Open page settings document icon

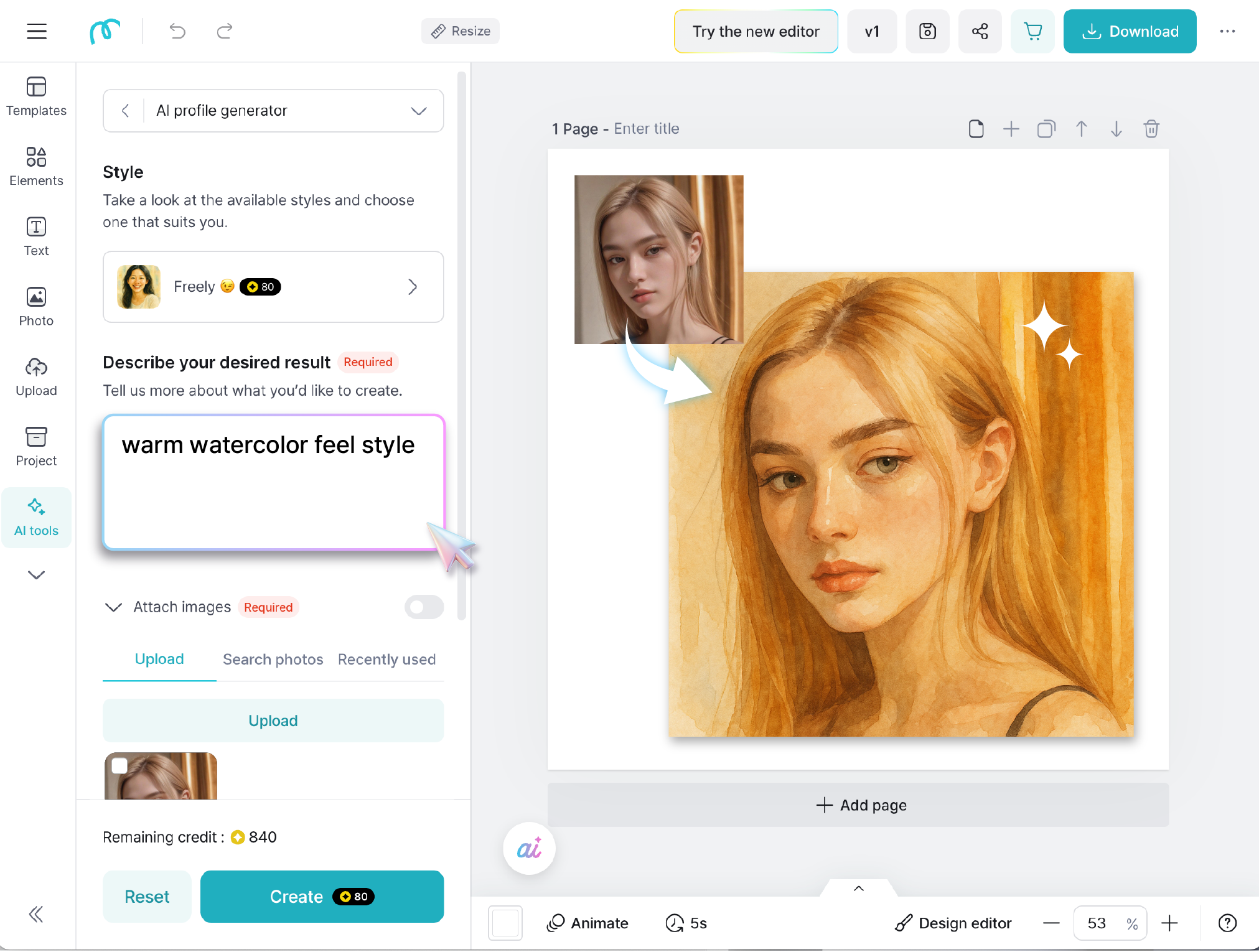(x=976, y=129)
